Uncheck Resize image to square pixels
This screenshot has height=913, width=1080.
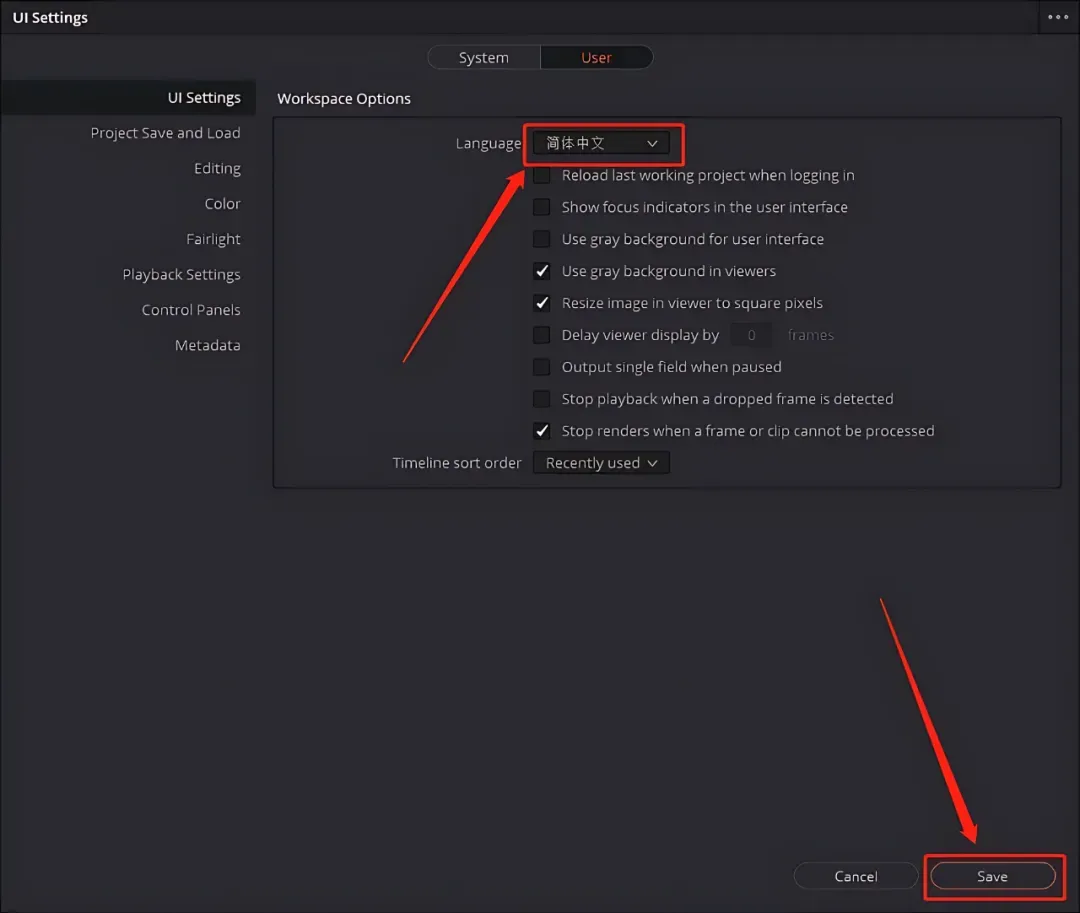click(542, 303)
